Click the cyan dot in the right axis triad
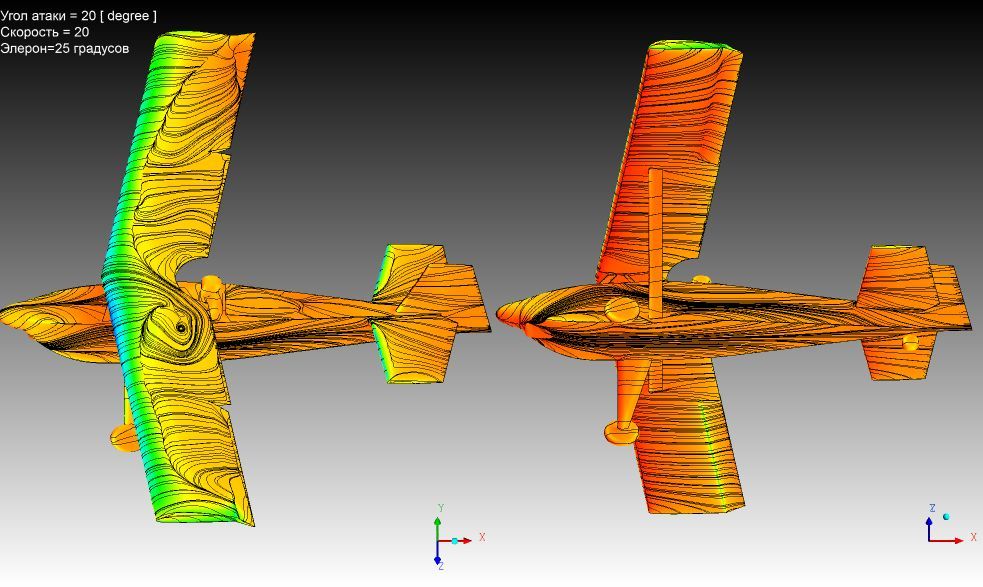 tap(946, 517)
